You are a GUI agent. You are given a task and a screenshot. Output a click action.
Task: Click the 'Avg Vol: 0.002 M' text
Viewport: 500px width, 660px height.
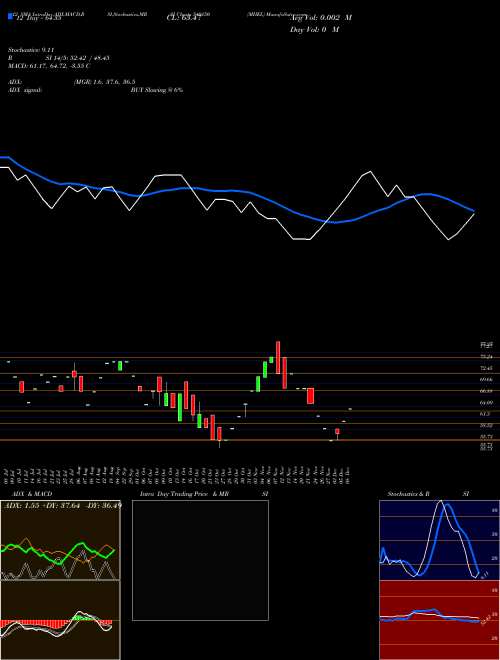[321, 18]
